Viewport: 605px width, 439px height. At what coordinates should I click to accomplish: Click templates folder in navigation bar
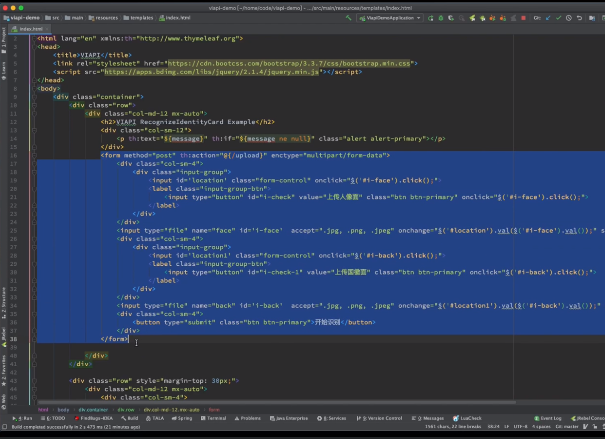click(x=138, y=18)
